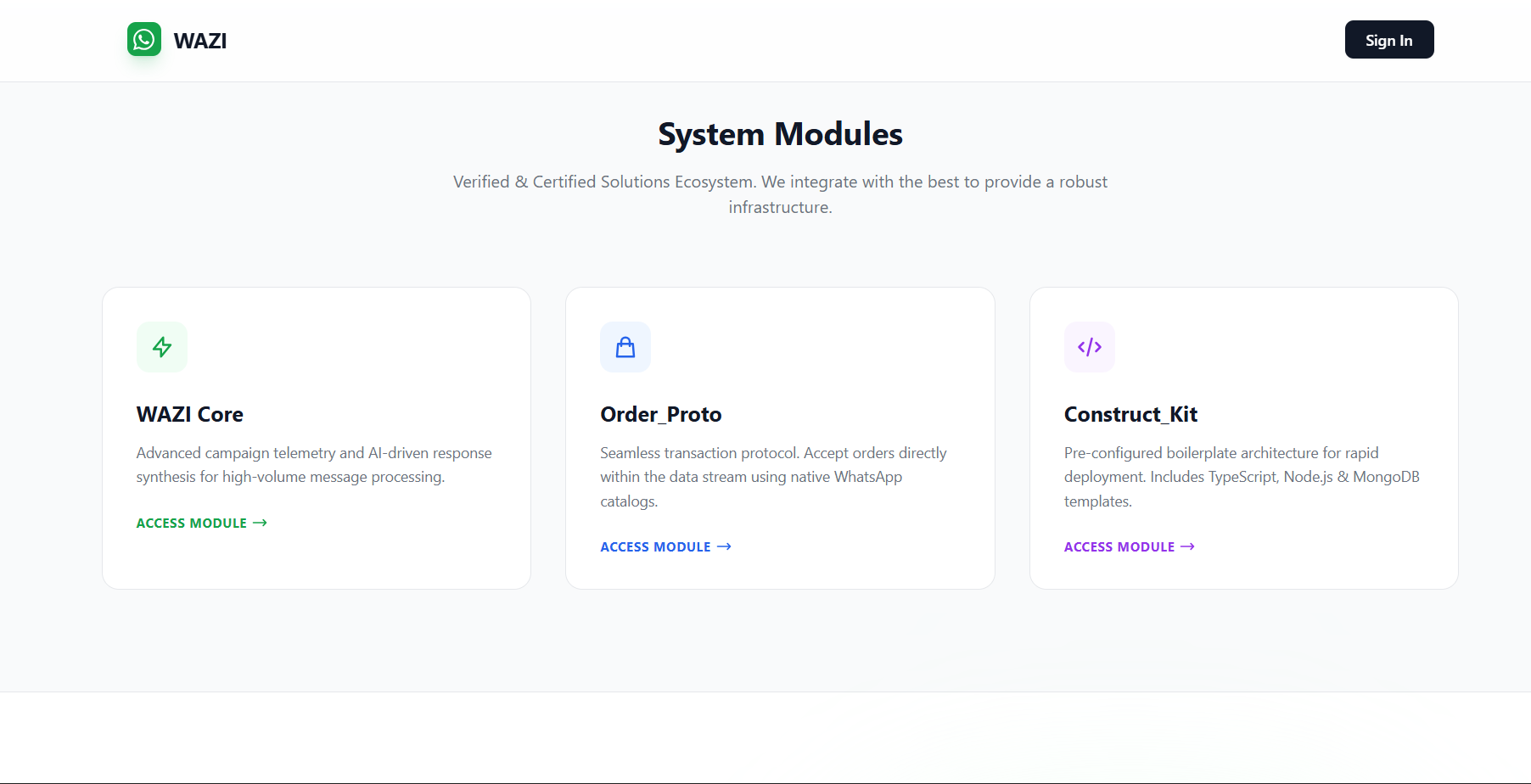Click the WAZI Core card title
The image size is (1531, 784).
[x=189, y=415]
